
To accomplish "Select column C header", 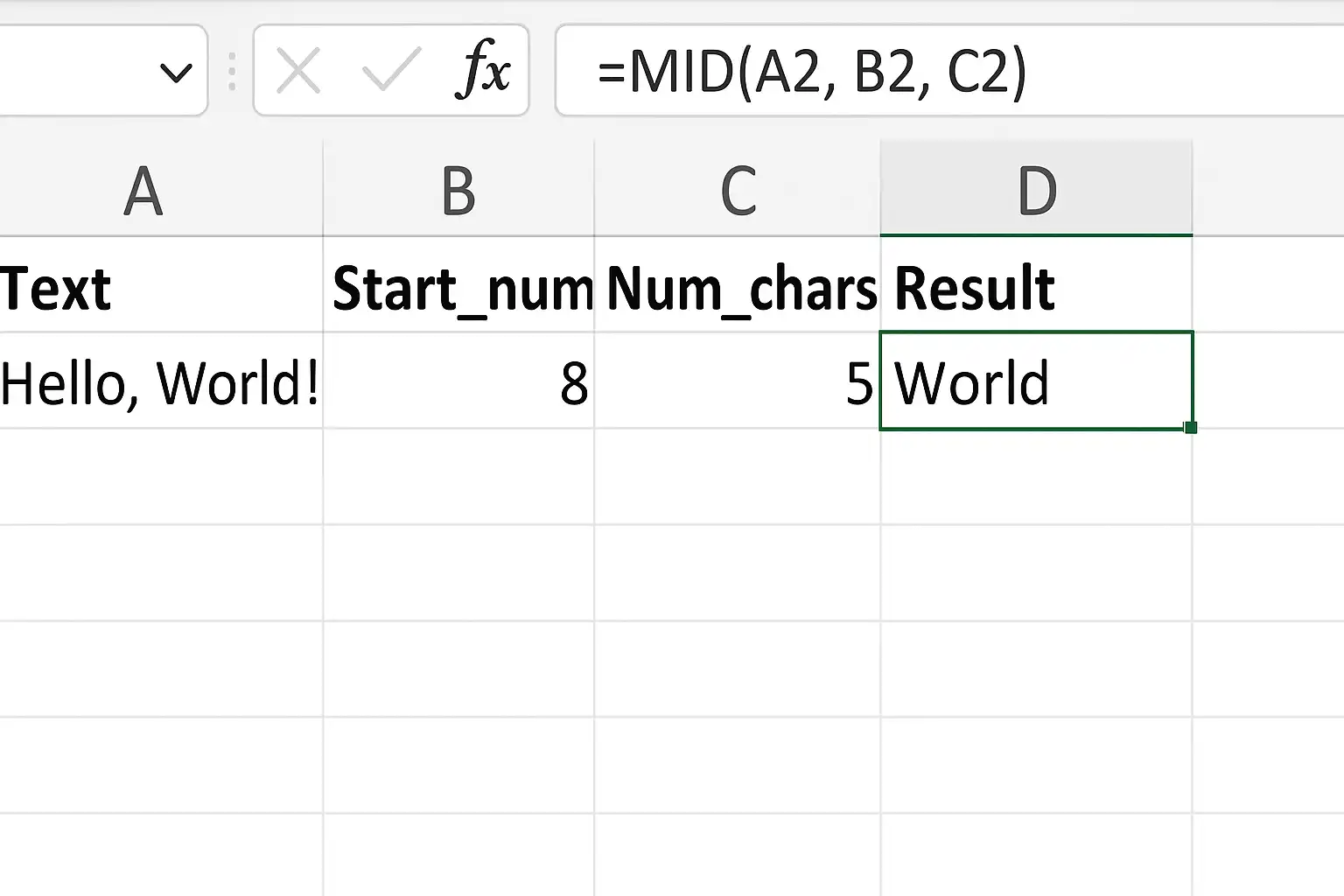I will 738,189.
